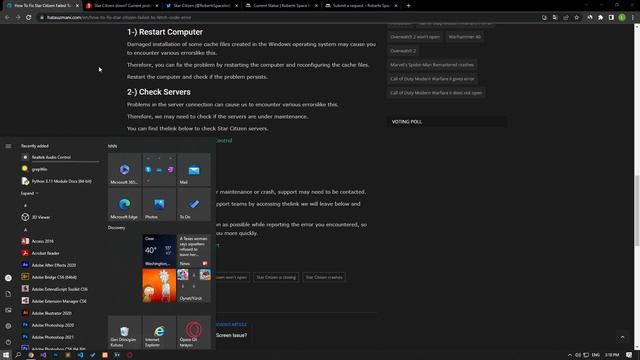The image size is (640, 360).
Task: Open the Office apps folder tile
Action: [x=159, y=170]
